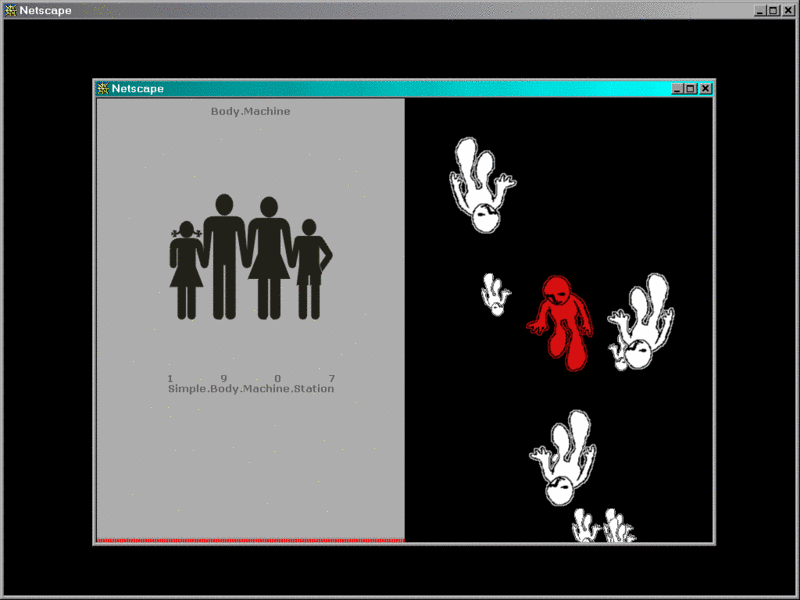Maximize the inner Netscape window
This screenshot has width=800, height=600.
tap(690, 89)
